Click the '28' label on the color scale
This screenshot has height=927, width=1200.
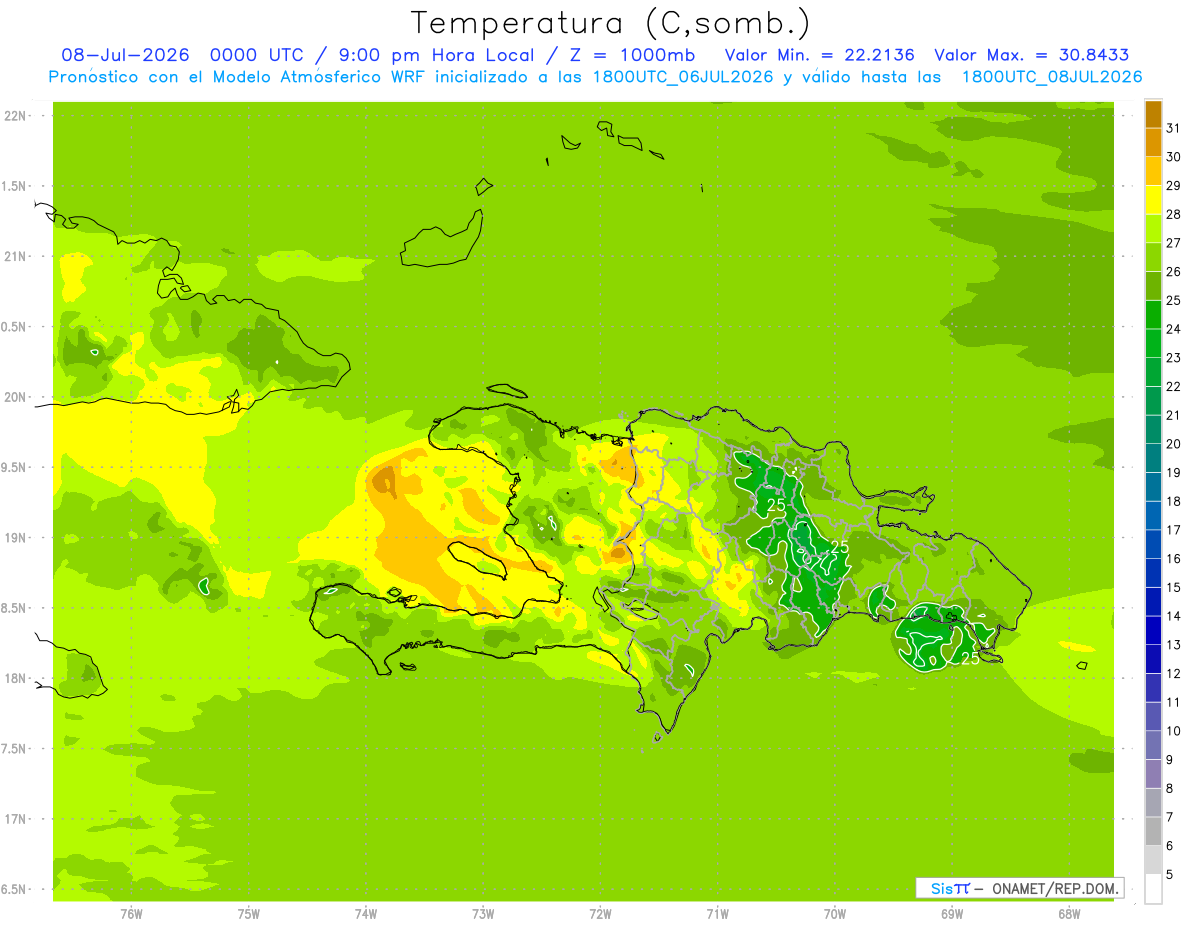point(1173,214)
